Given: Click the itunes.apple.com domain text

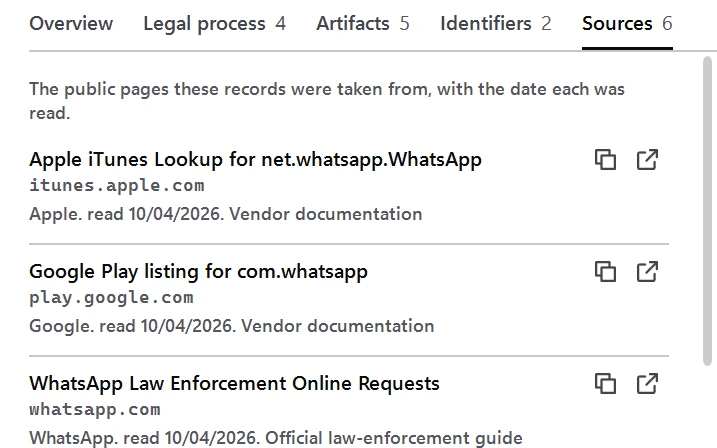Looking at the screenshot, I should click(x=117, y=186).
